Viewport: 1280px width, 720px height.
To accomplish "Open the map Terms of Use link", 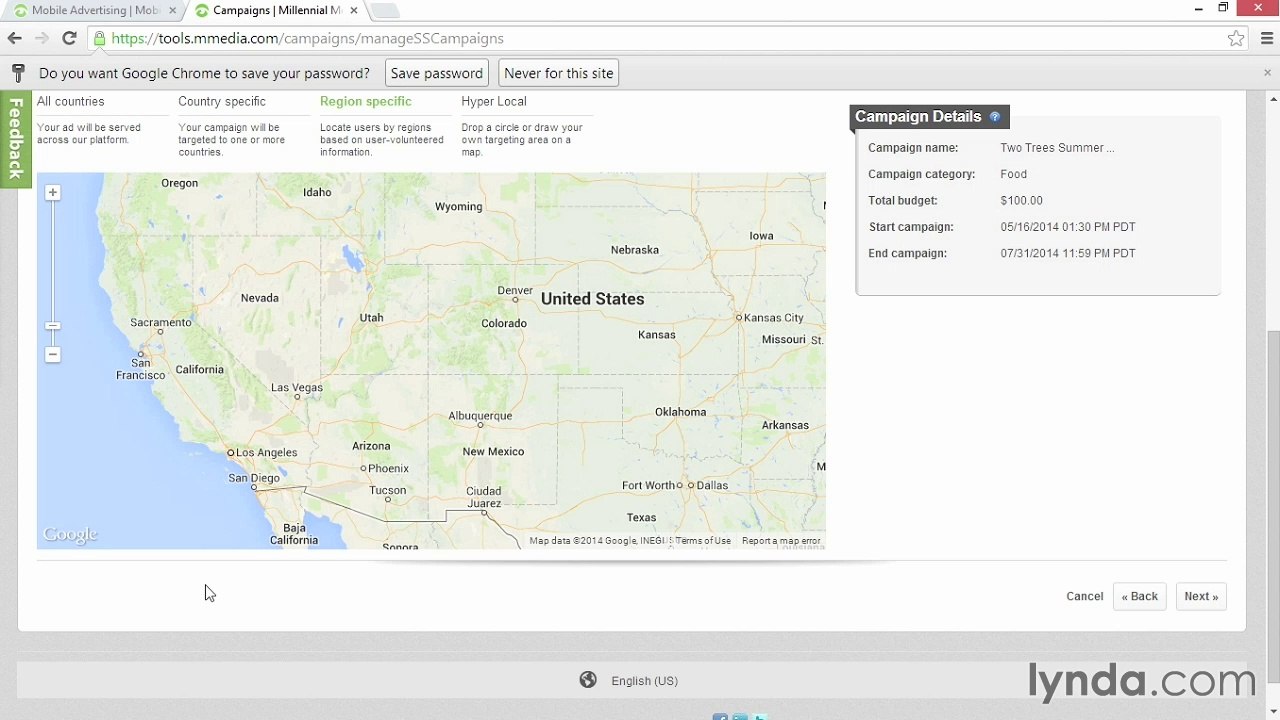I will (703, 541).
